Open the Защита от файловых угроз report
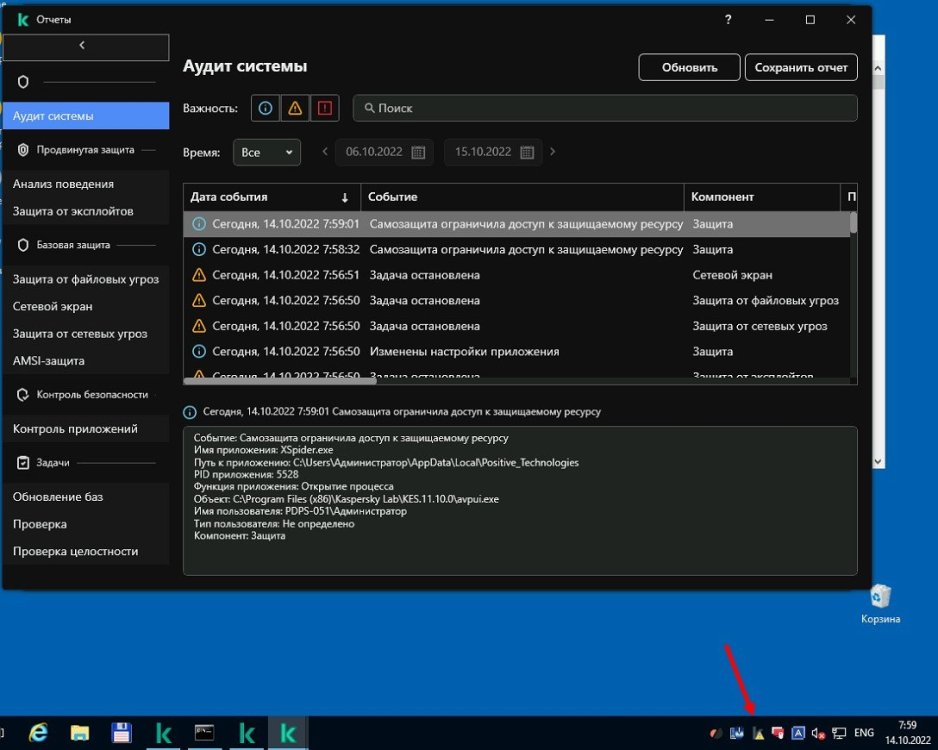The height and width of the screenshot is (750, 938). pos(86,279)
